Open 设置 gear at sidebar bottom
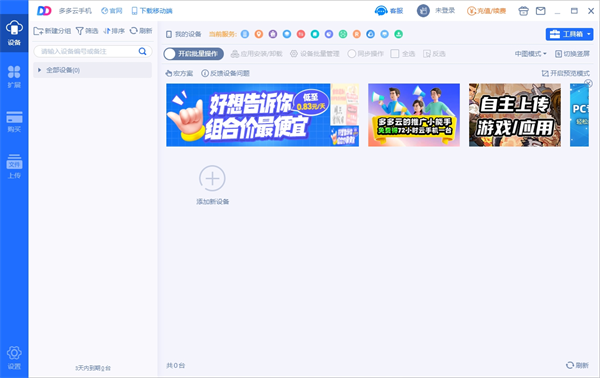 [x=14, y=358]
